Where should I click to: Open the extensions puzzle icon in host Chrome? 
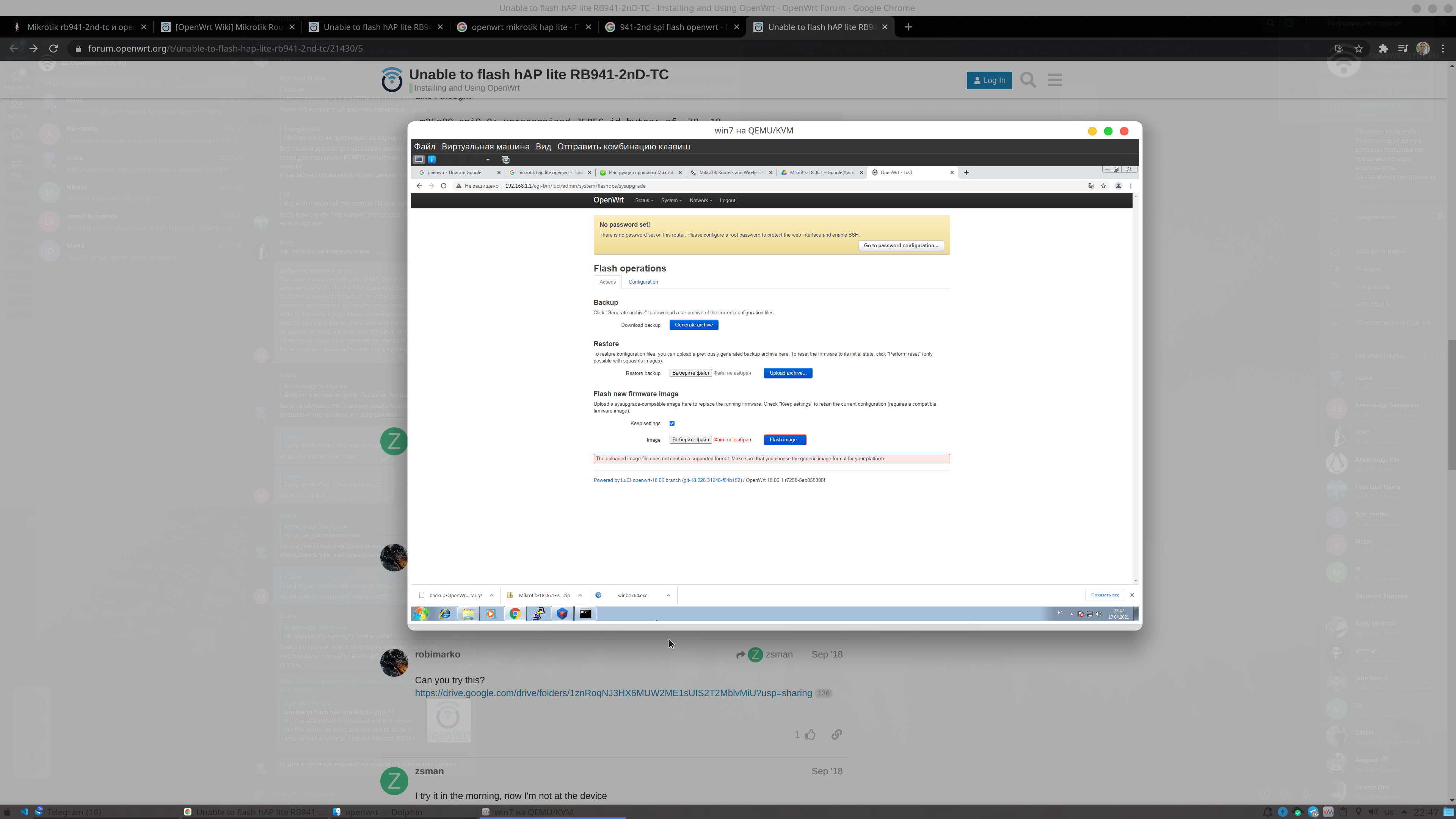(x=1383, y=48)
